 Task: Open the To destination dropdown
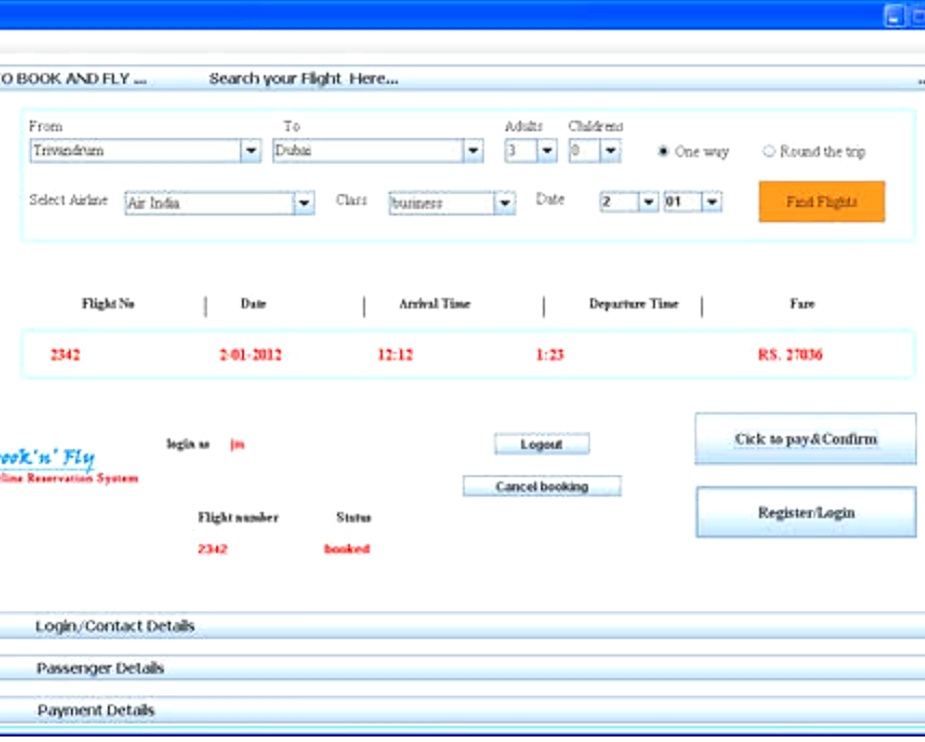click(473, 151)
